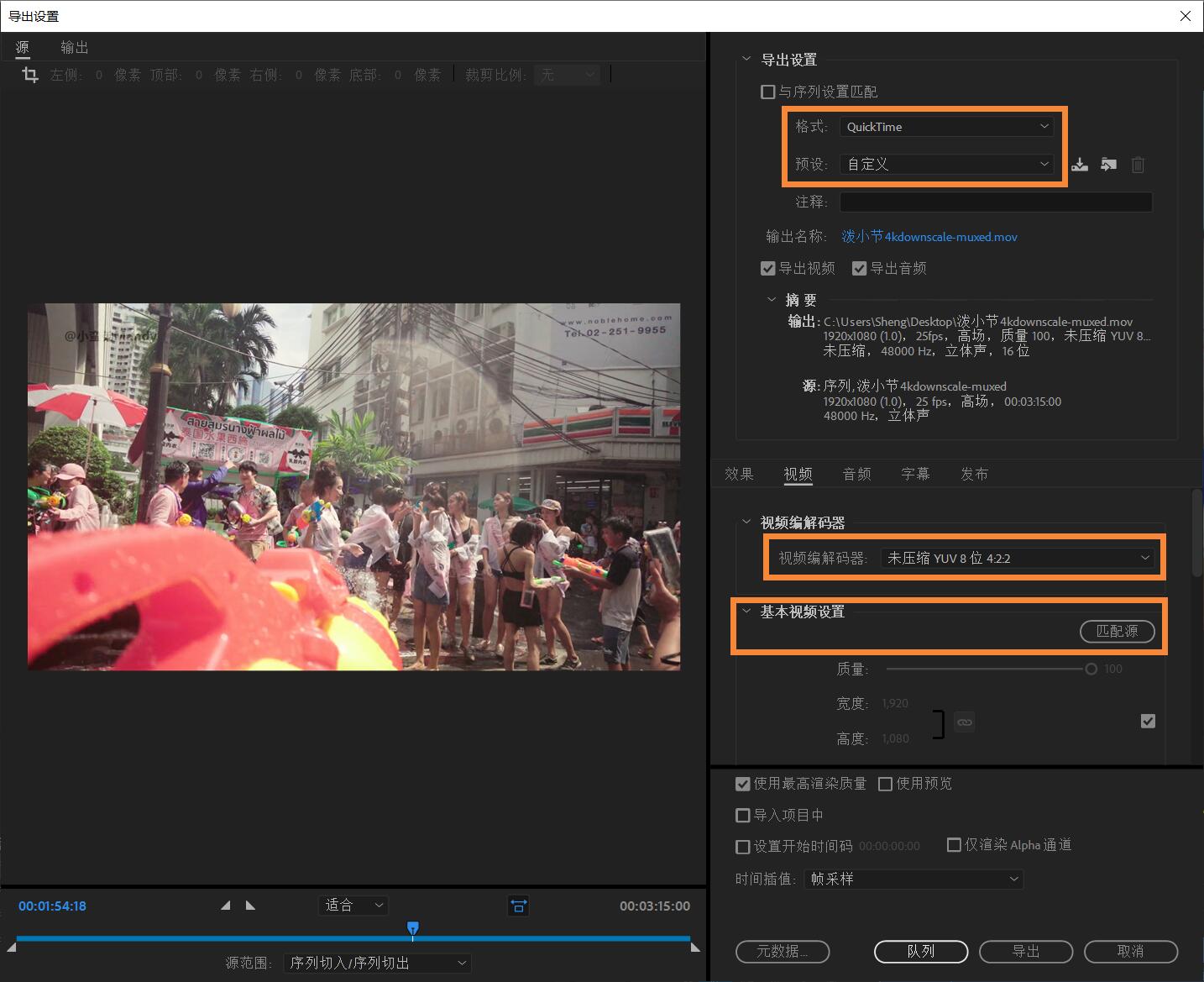Click the 质量 slider handle
Screen dimensions: 1204x982
pyautogui.click(x=1091, y=670)
